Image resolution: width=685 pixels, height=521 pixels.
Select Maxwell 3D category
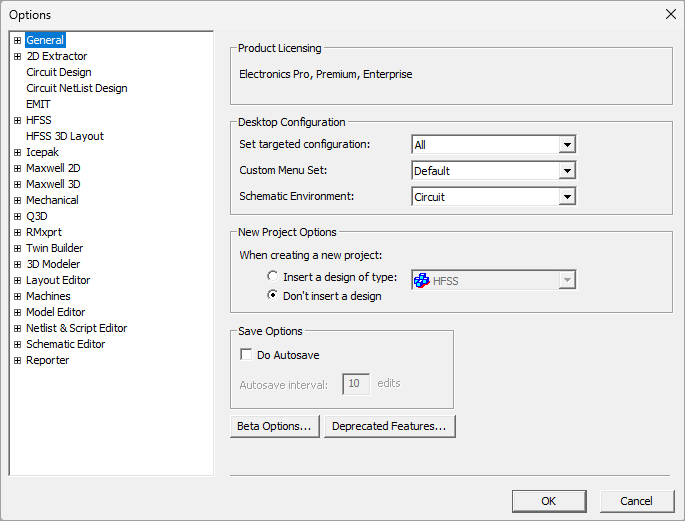click(53, 184)
